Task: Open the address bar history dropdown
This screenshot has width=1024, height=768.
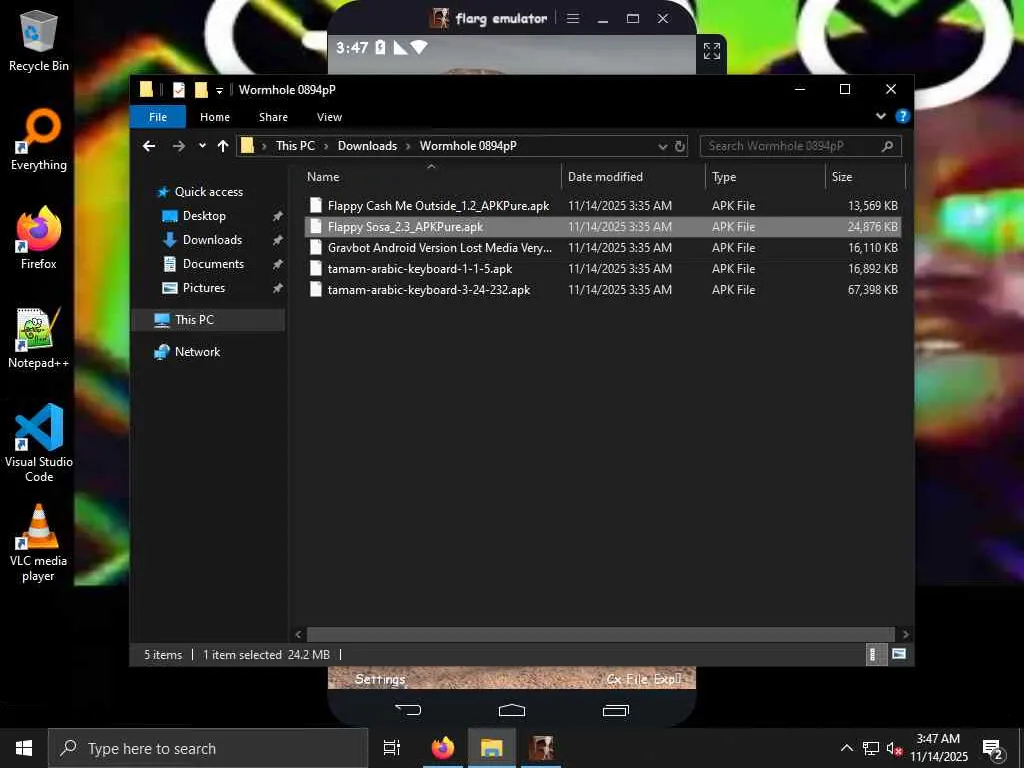Action: (663, 146)
